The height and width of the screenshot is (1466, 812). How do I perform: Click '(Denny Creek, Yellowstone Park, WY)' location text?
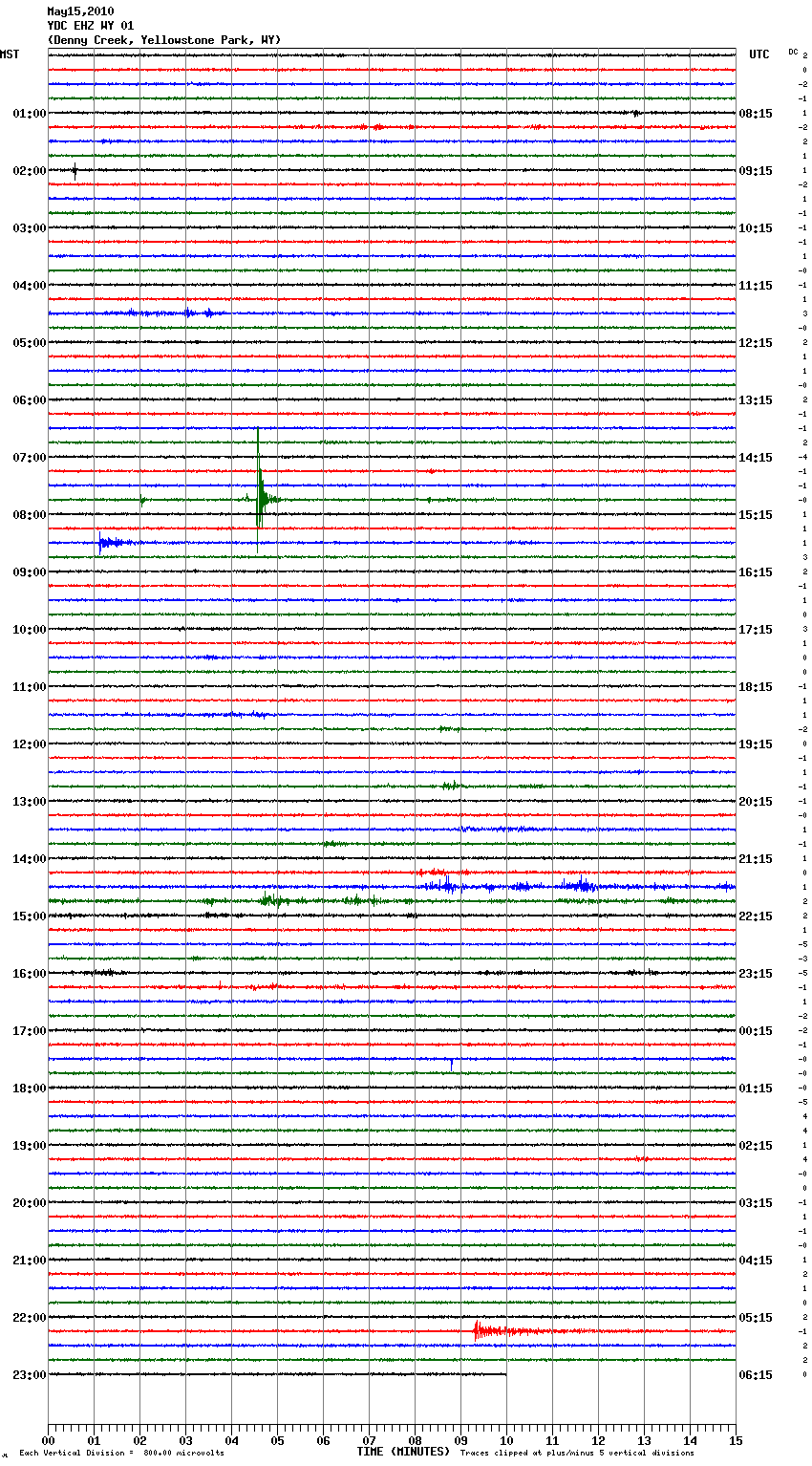[x=164, y=40]
